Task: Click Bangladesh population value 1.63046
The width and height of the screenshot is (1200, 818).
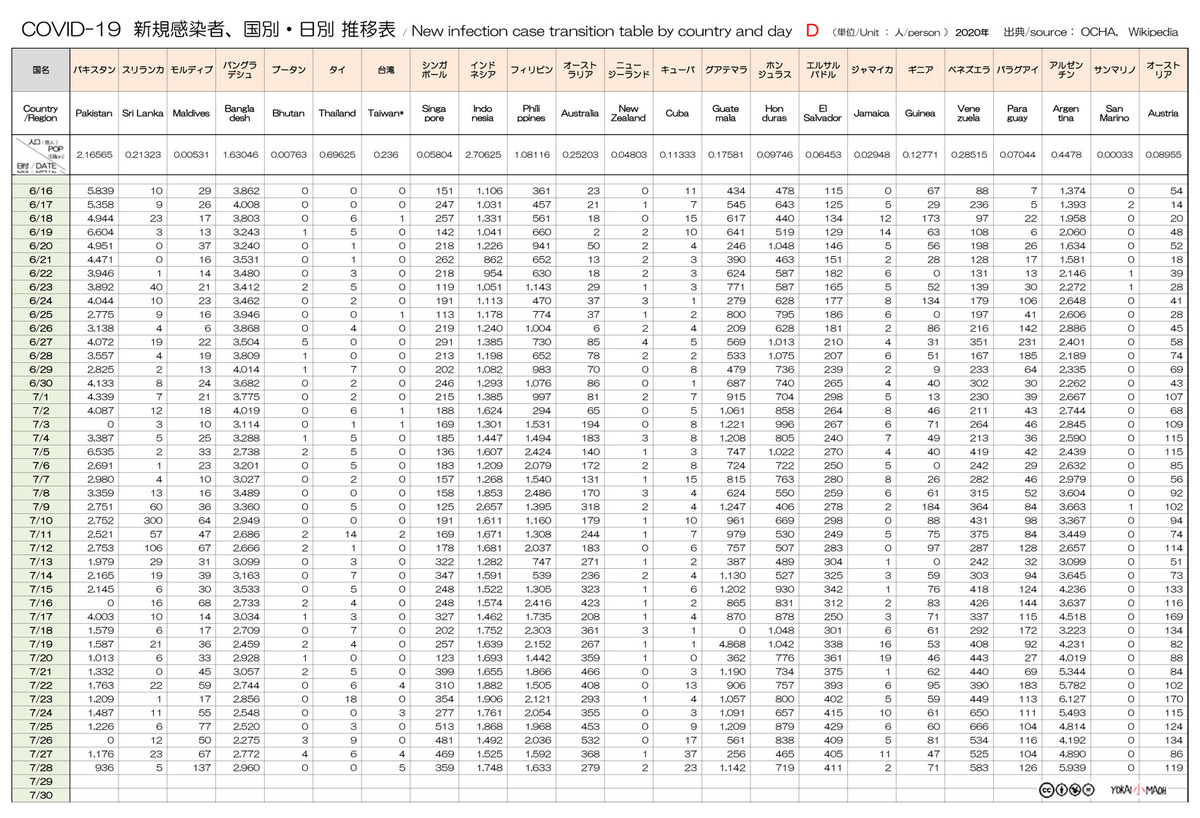Action: (238, 155)
